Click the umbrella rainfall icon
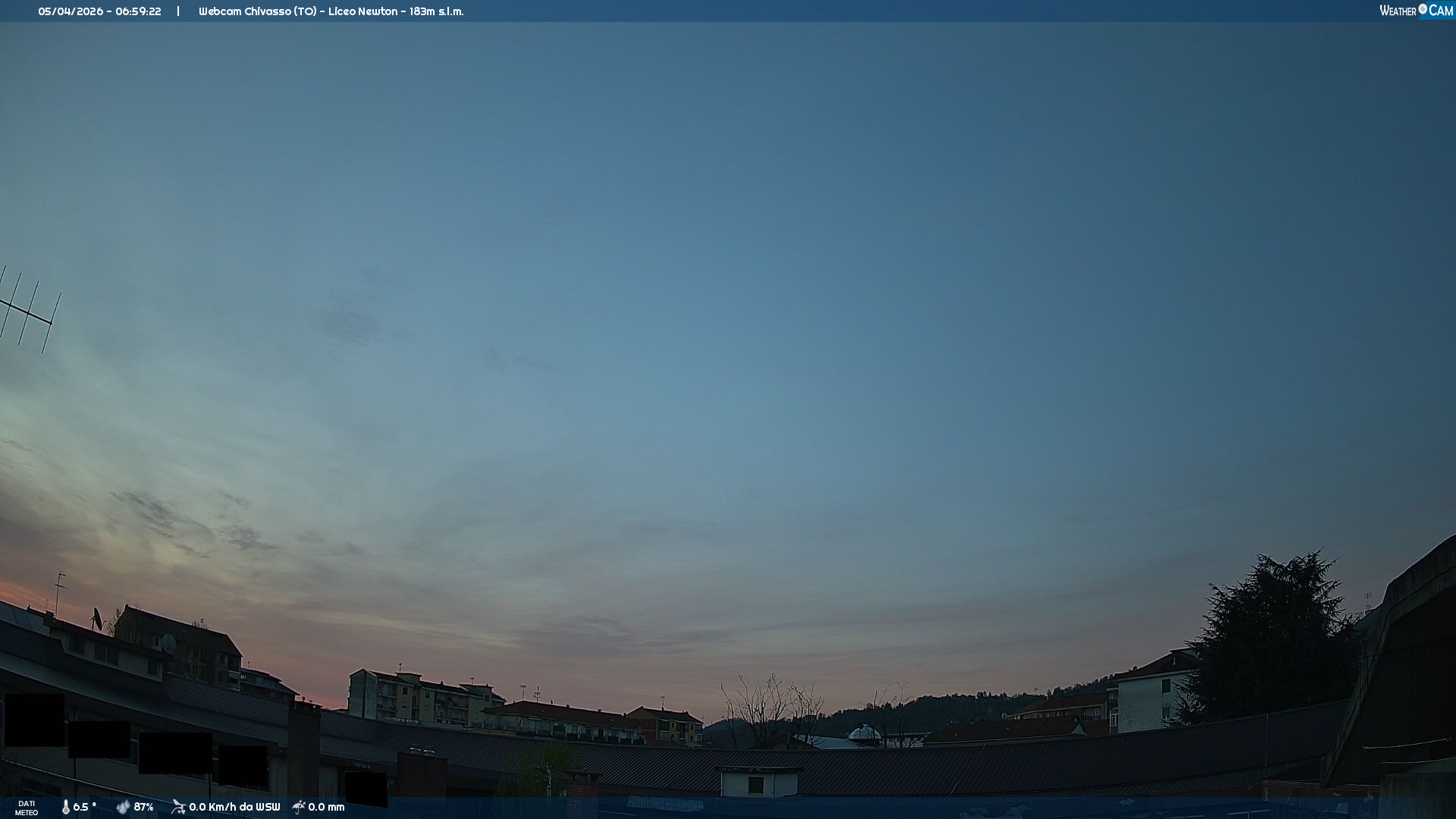Viewport: 1456px width, 819px height. pos(299,807)
